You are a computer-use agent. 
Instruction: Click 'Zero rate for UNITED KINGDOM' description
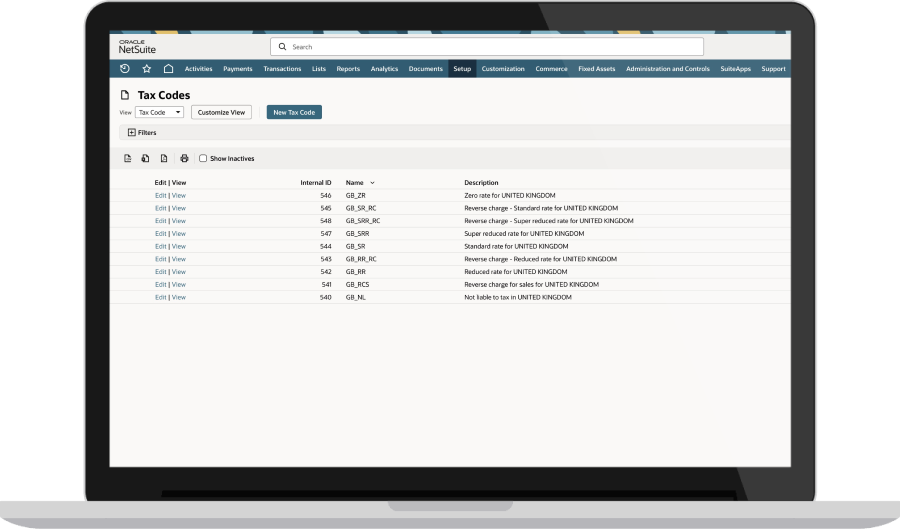510,196
